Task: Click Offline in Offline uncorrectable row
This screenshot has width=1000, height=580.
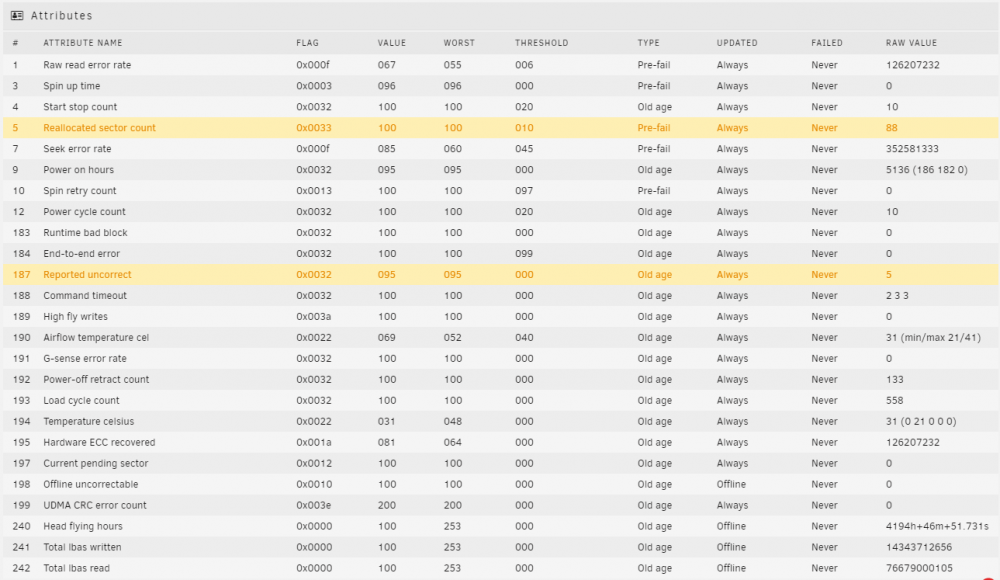Action: [732, 484]
